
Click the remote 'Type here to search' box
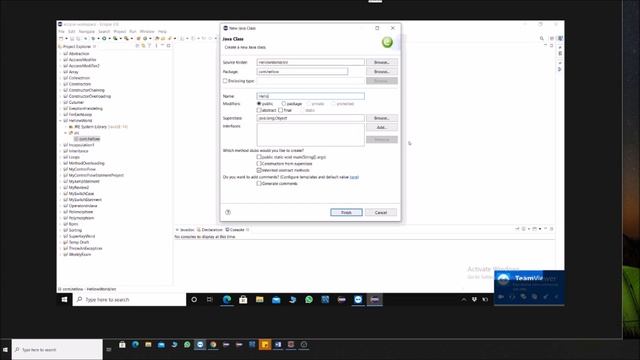(129, 300)
